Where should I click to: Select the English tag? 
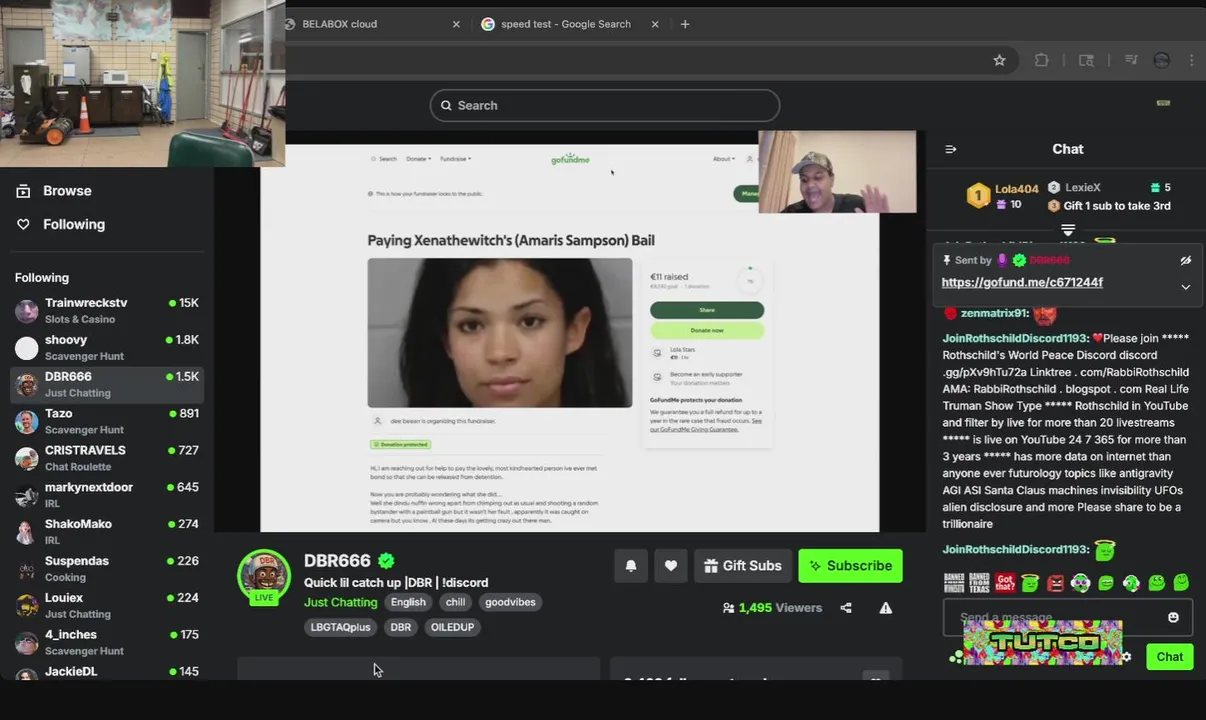(x=408, y=602)
